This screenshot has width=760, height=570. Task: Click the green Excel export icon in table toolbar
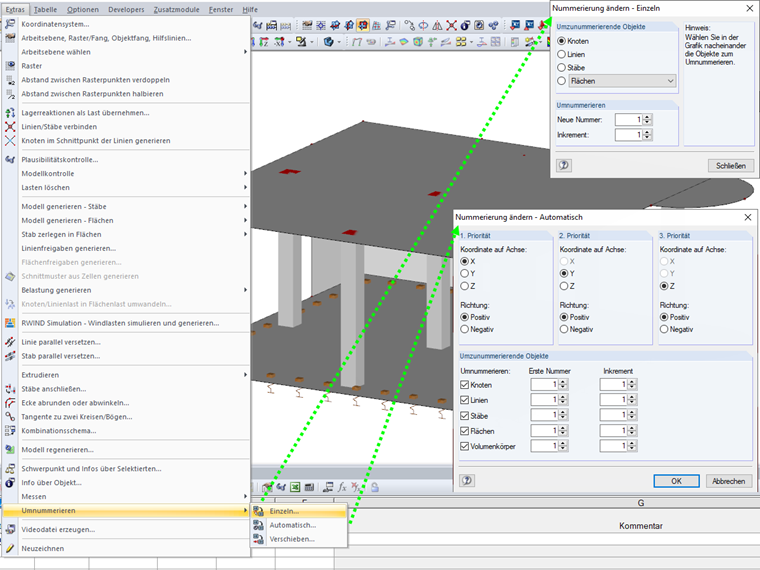pyautogui.click(x=295, y=487)
